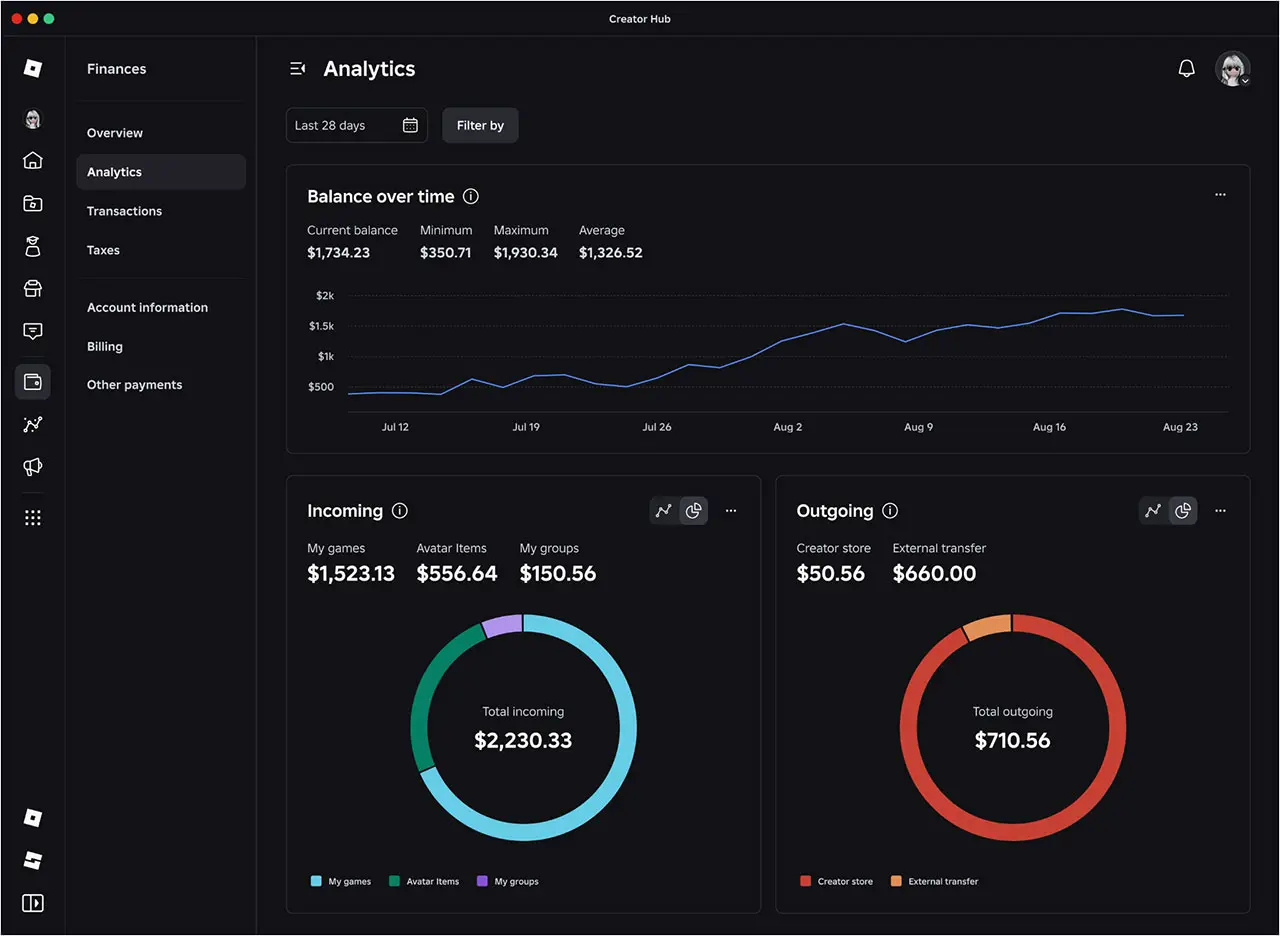1280x936 pixels.
Task: Click the Total outgoing value $710.56
Action: (x=1013, y=741)
